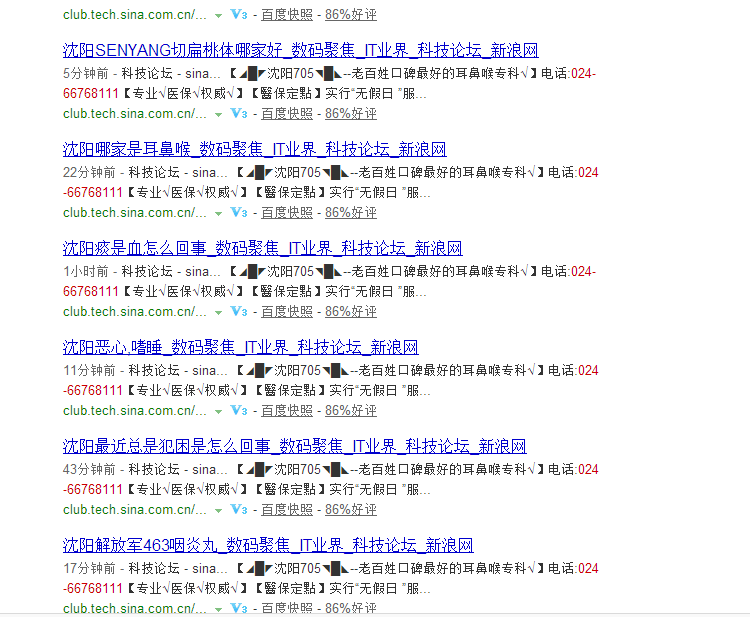Click the club.tech.sina.com.cn URL under 沈阳瘀是血怎么回事 result
Image resolution: width=750 pixels, height=617 pixels.
(134, 312)
